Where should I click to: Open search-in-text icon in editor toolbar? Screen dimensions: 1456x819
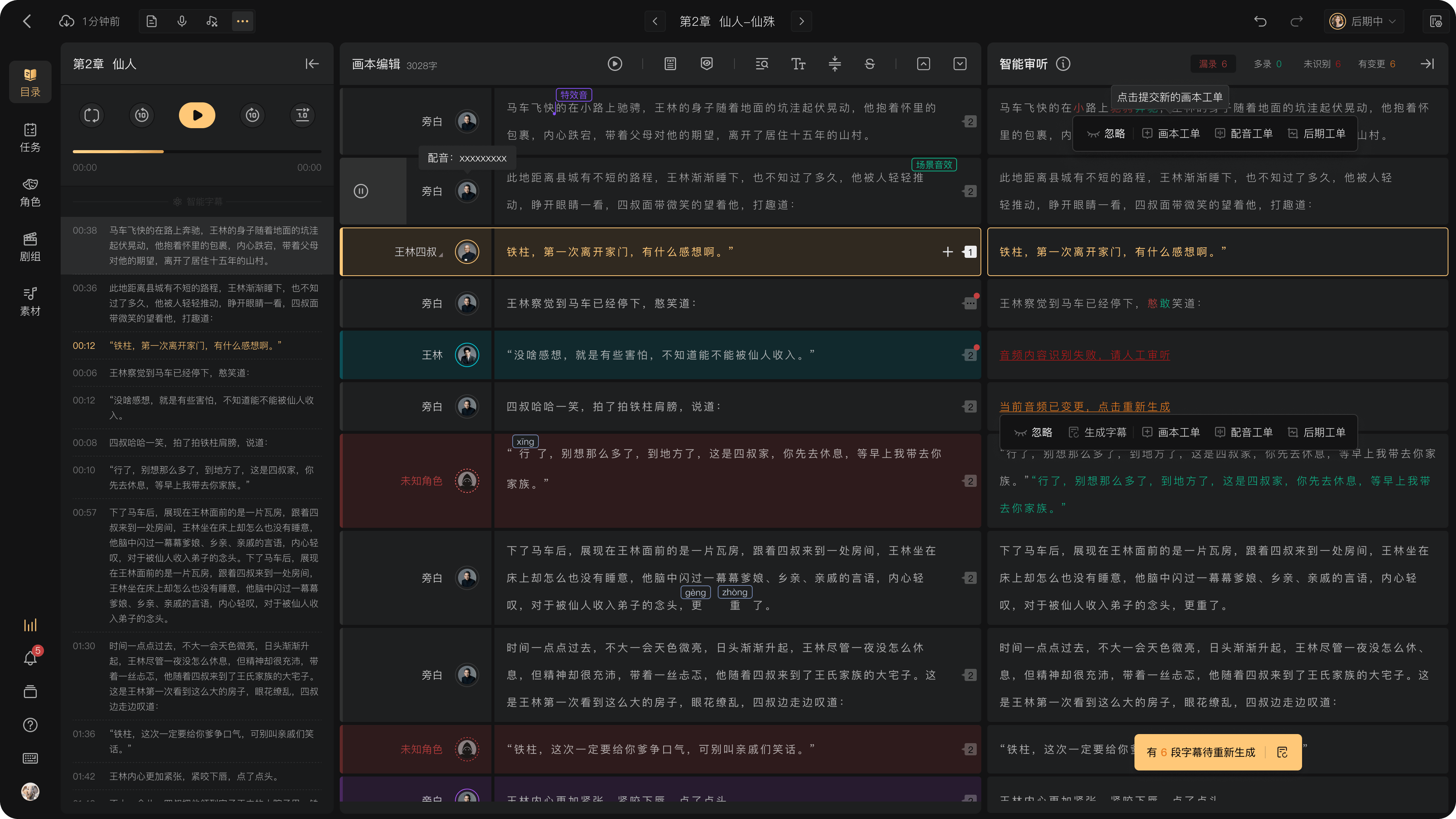click(762, 64)
